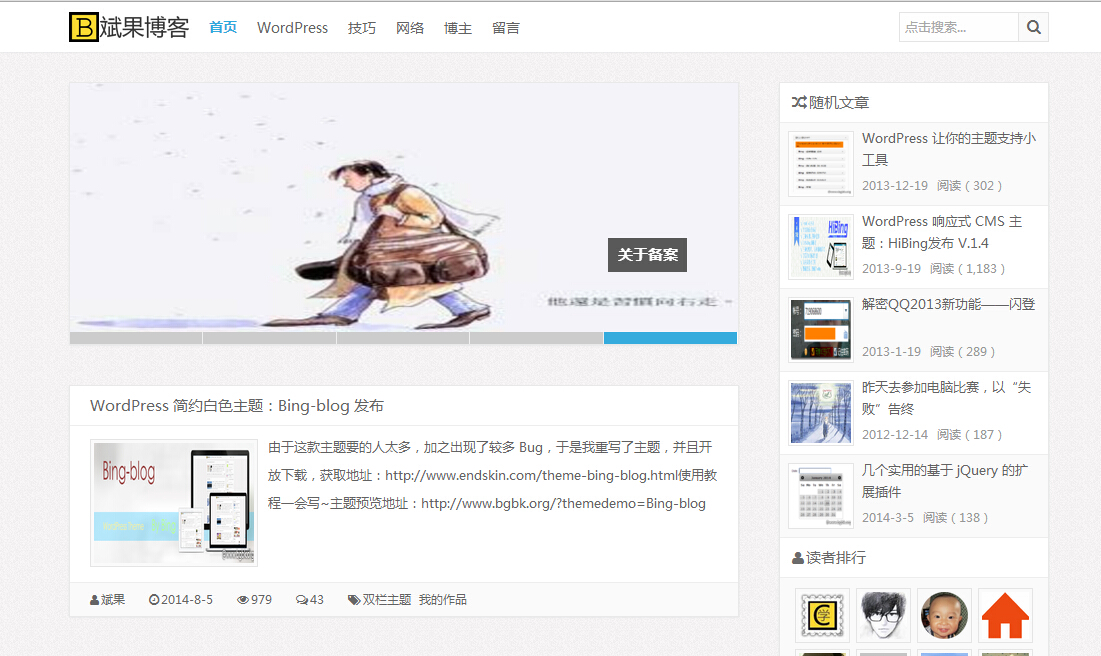1101x656 pixels.
Task: Open thumbnail for WordPress 让你的主题支持小工具
Action: pos(821,164)
